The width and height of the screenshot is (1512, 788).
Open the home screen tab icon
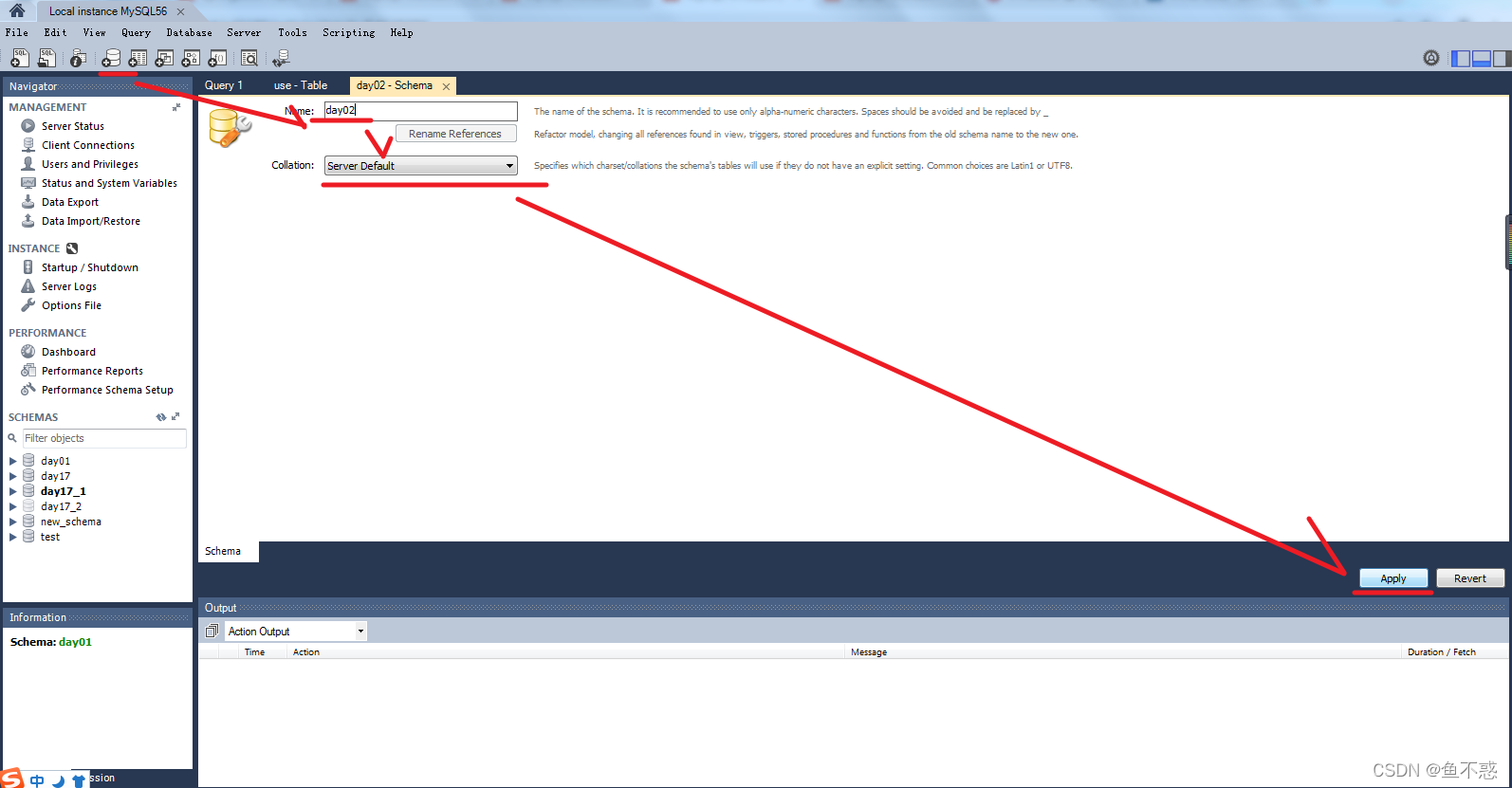coord(17,10)
